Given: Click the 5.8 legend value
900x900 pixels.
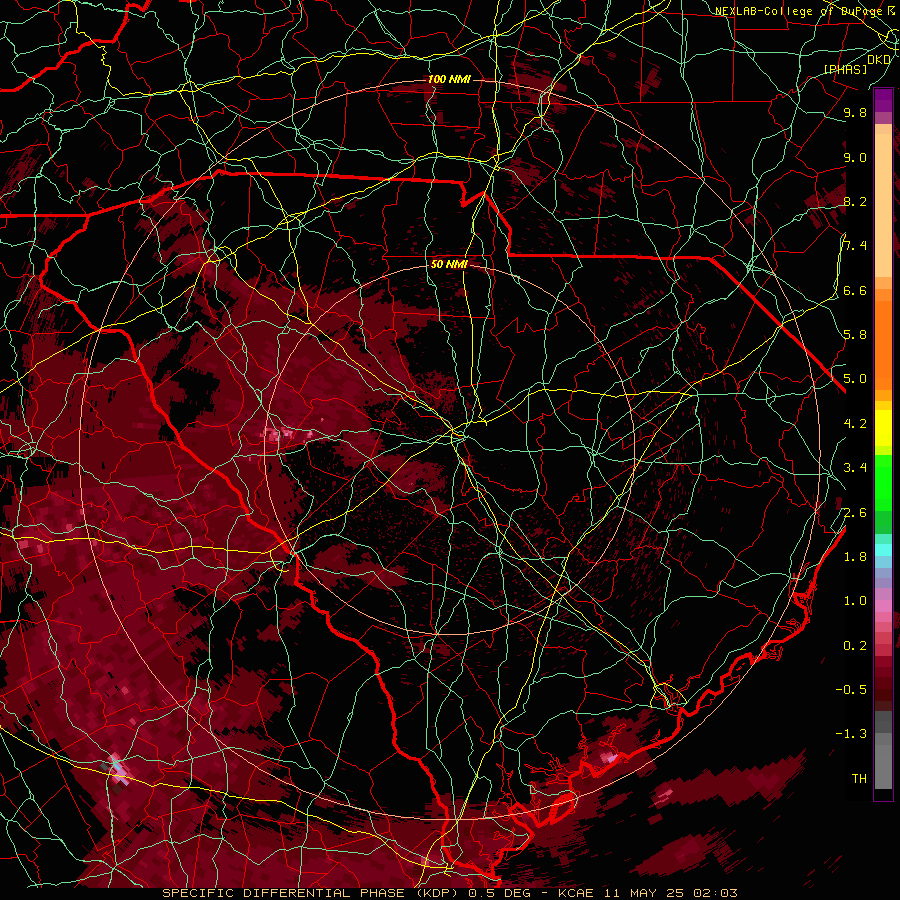Looking at the screenshot, I should pos(855,335).
